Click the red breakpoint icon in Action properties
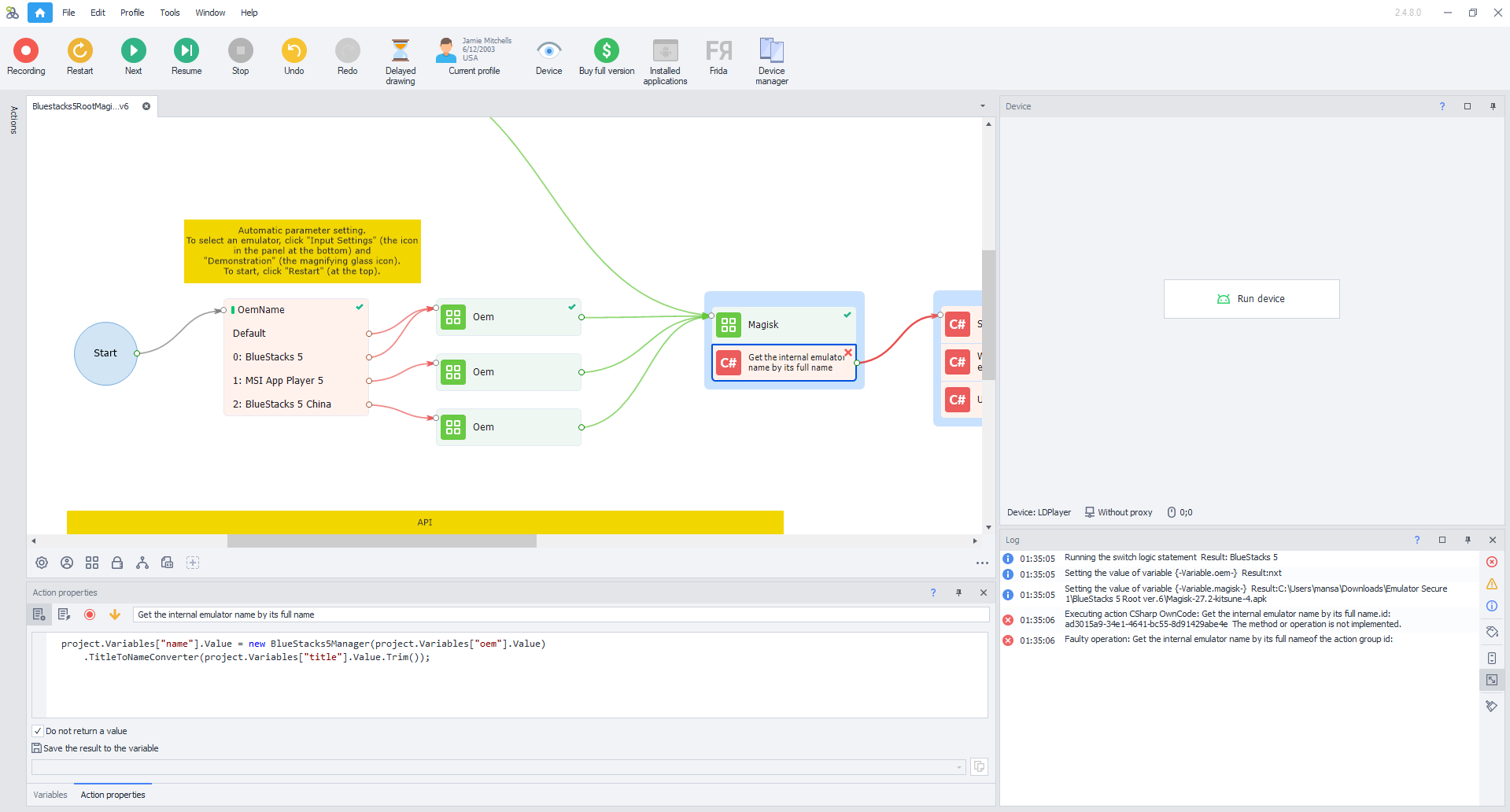The height and width of the screenshot is (812, 1510). point(90,615)
